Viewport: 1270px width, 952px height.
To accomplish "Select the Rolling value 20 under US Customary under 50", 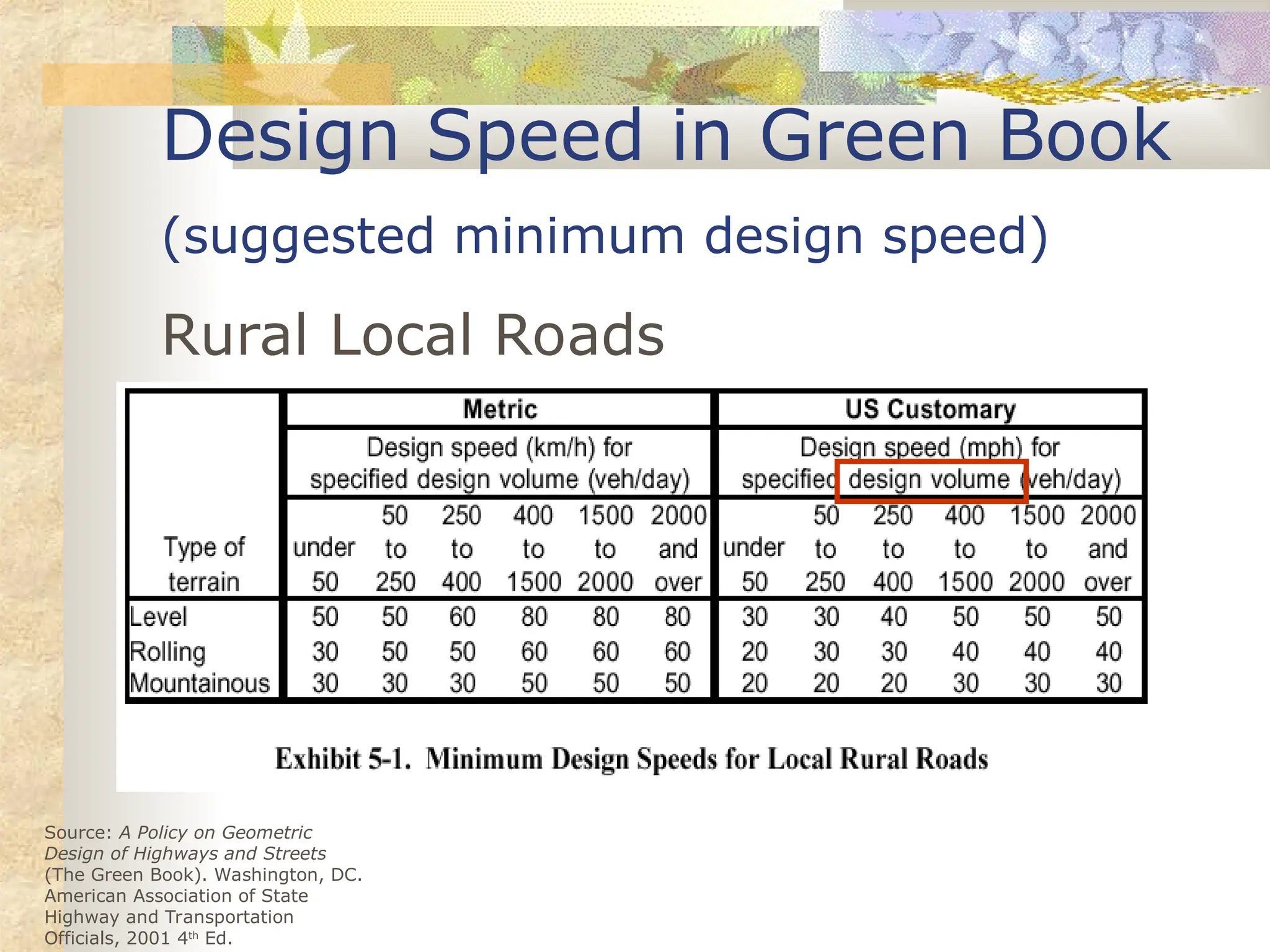I will click(755, 652).
